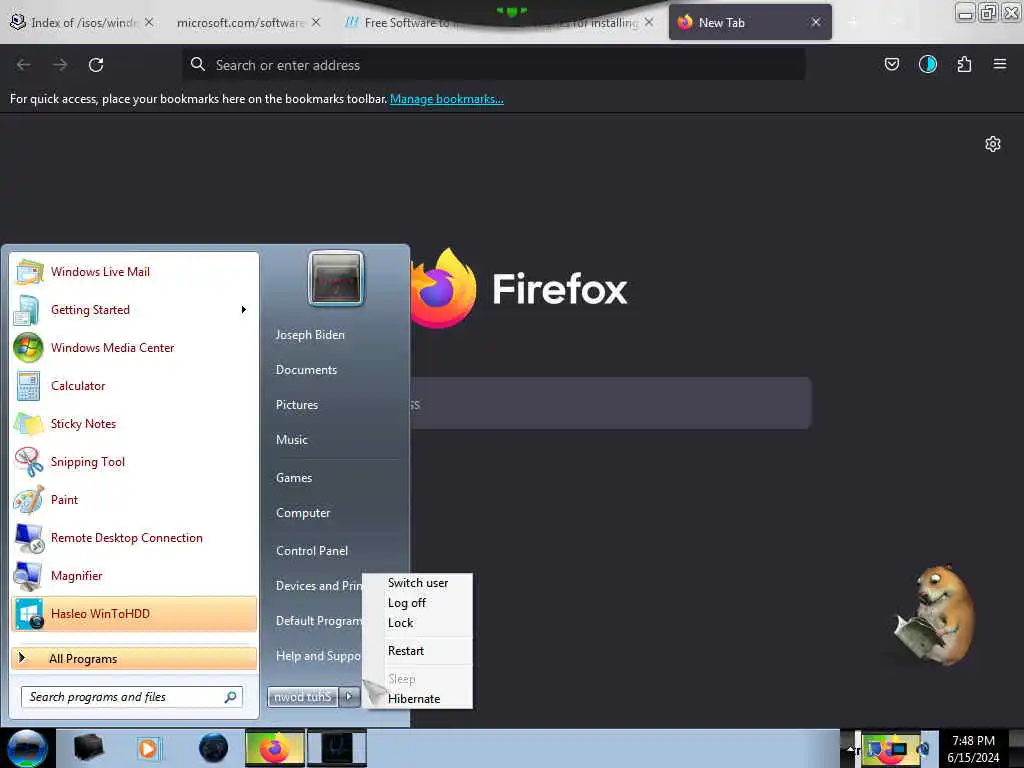Viewport: 1024px width, 768px height.
Task: Open New Tab personalize gear
Action: point(993,144)
